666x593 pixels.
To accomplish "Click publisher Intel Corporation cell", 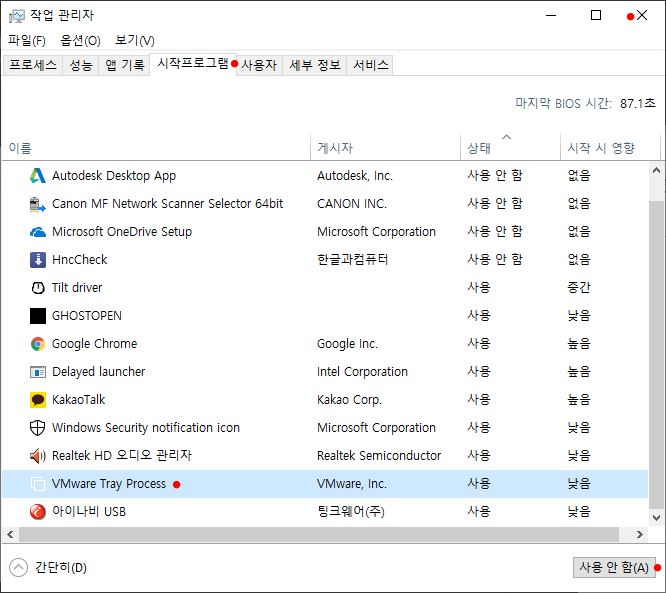I will click(x=362, y=372).
